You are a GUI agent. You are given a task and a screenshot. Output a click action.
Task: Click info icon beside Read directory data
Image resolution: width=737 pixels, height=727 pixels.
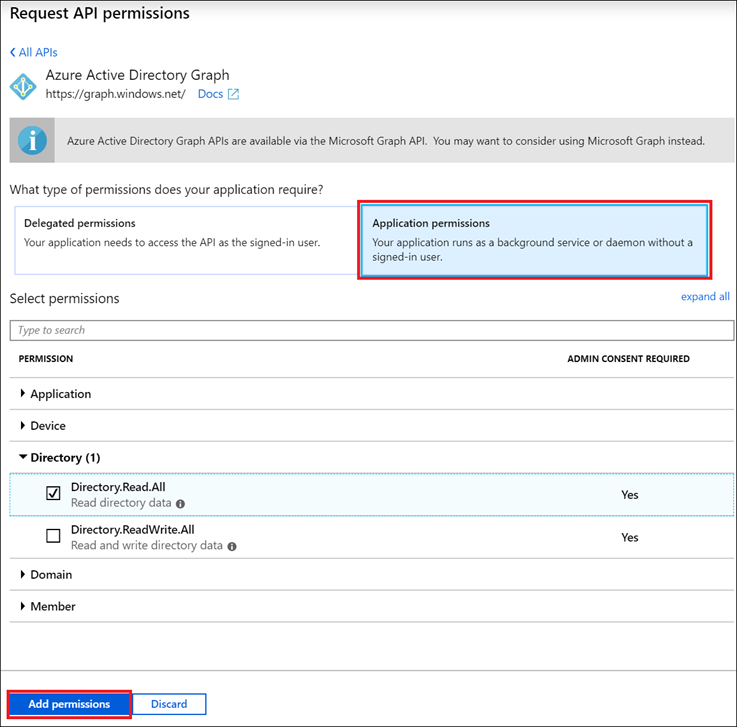pyautogui.click(x=180, y=504)
